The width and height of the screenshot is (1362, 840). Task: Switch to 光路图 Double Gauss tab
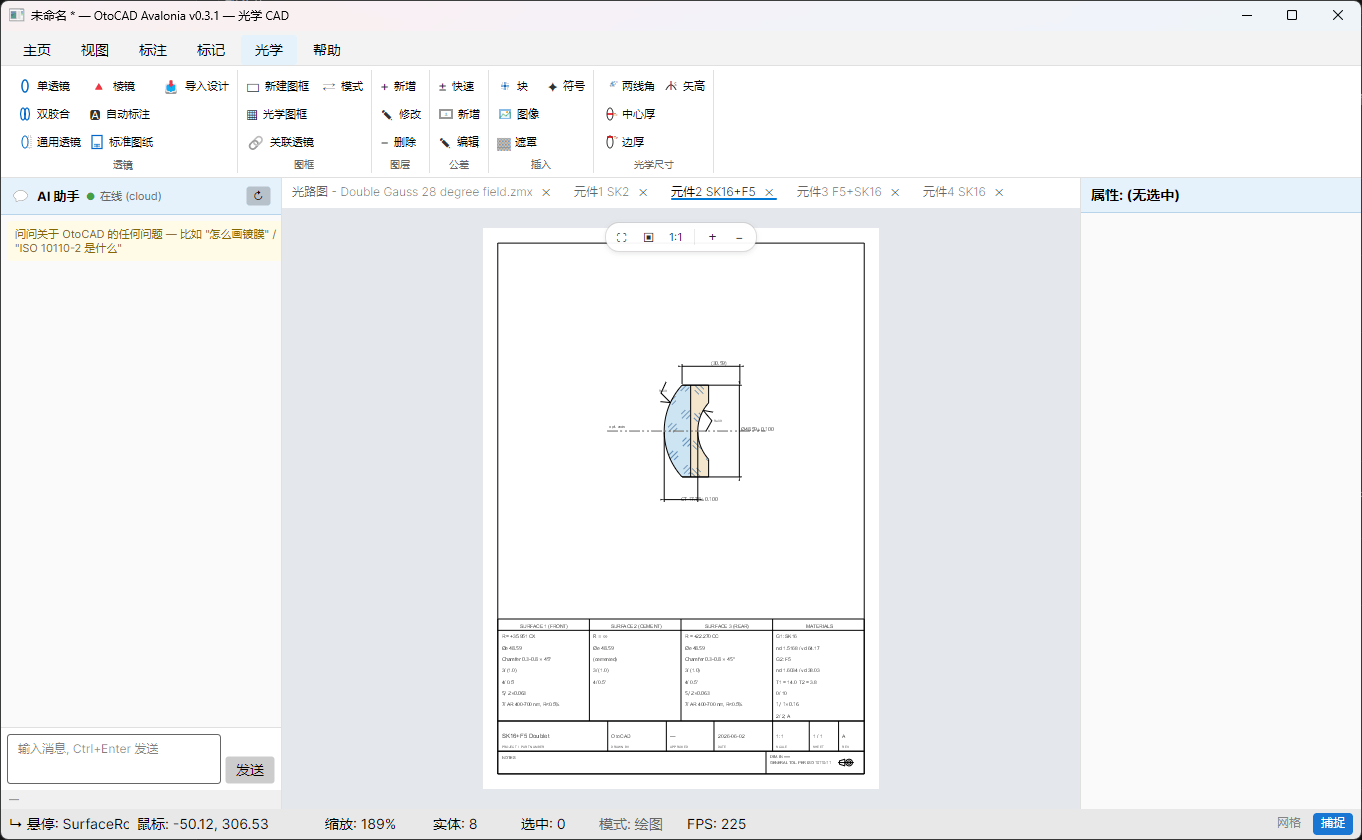tap(412, 192)
